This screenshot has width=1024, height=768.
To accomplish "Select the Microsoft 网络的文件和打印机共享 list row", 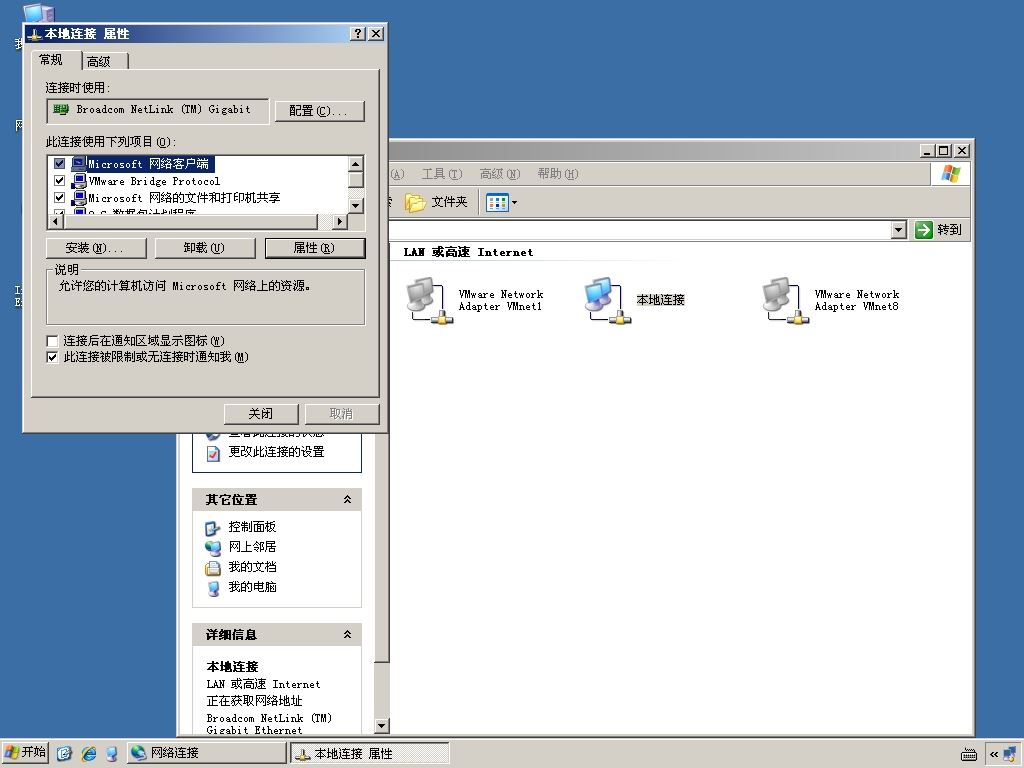I will pos(176,198).
